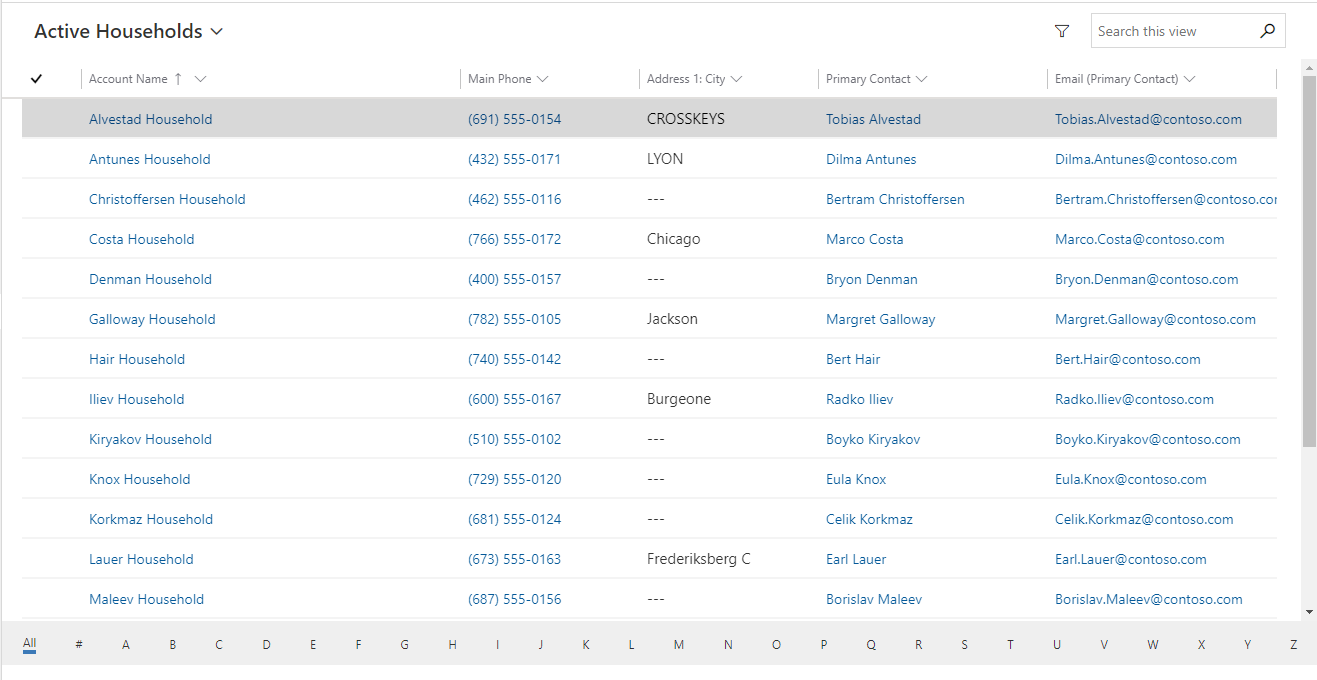Click phone number (681) 555-0124
This screenshot has width=1317, height=680.
coord(515,519)
